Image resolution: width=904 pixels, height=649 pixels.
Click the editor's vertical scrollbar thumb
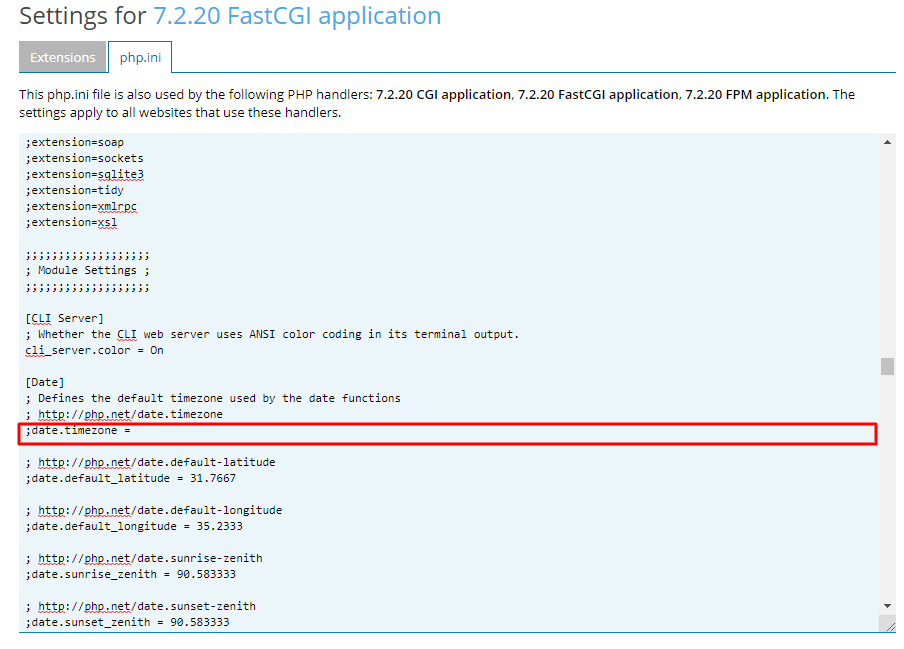click(x=887, y=366)
